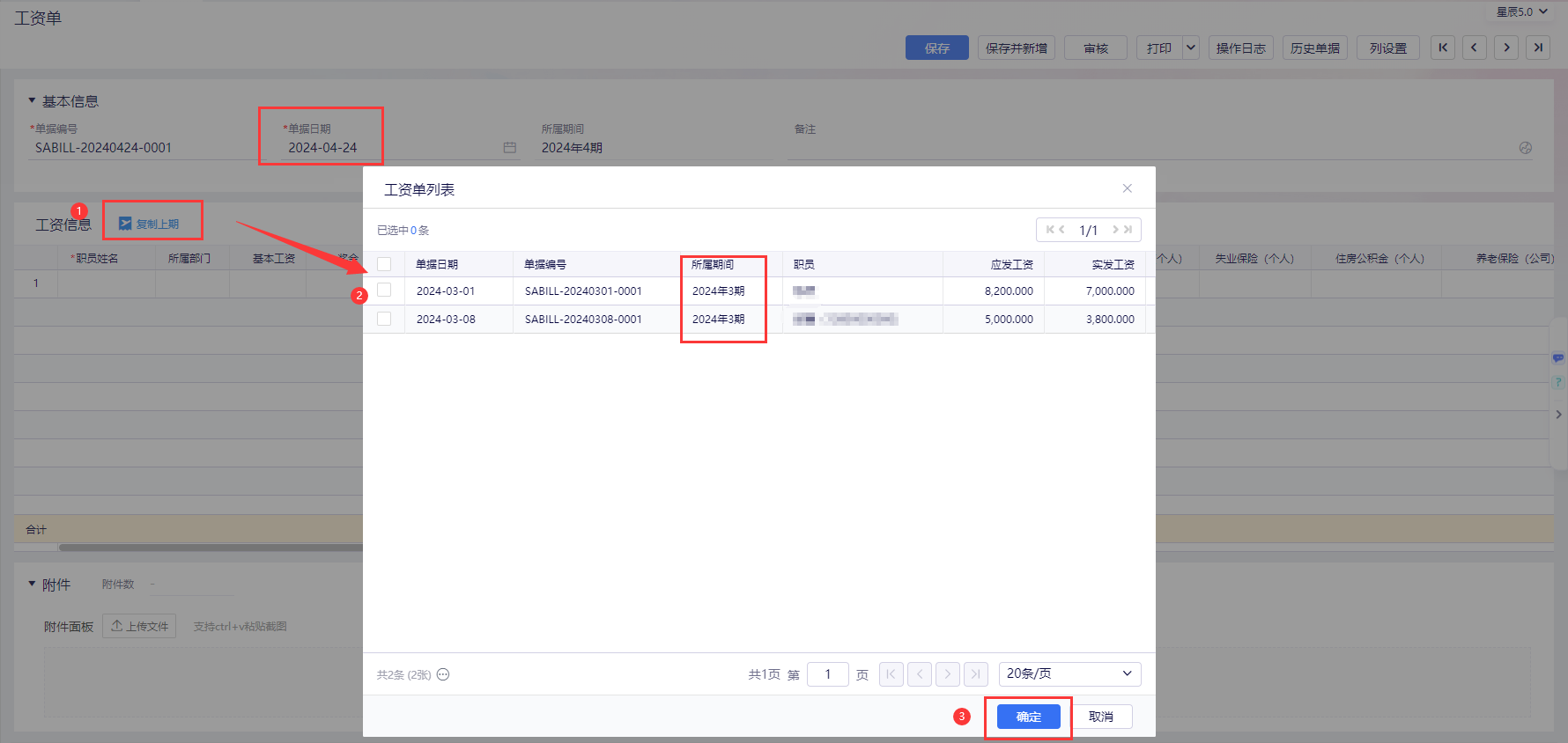Click the 审核 audit button
The height and width of the screenshot is (743, 1568).
pos(1096,48)
